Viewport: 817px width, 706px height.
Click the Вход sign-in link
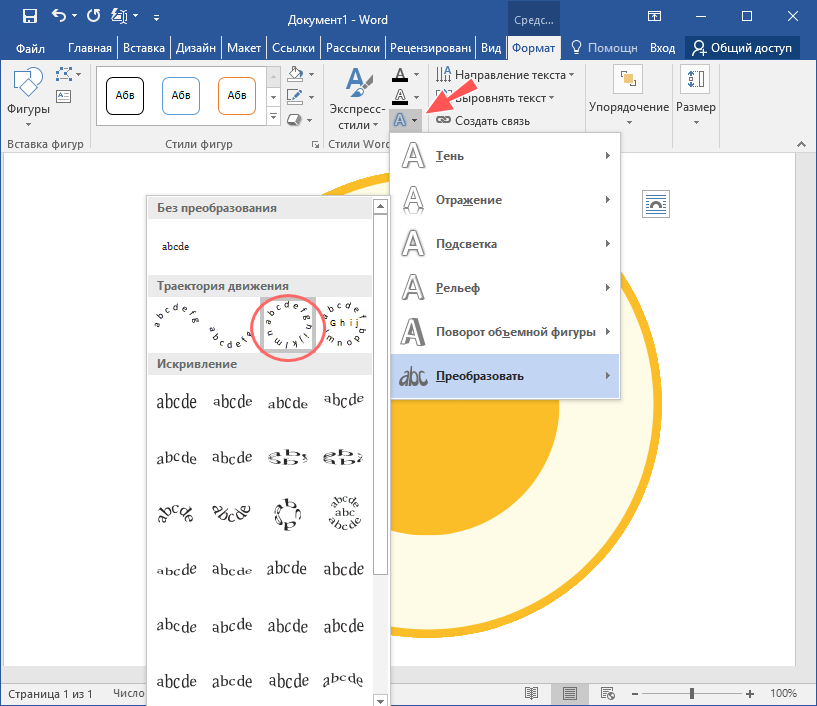point(662,48)
